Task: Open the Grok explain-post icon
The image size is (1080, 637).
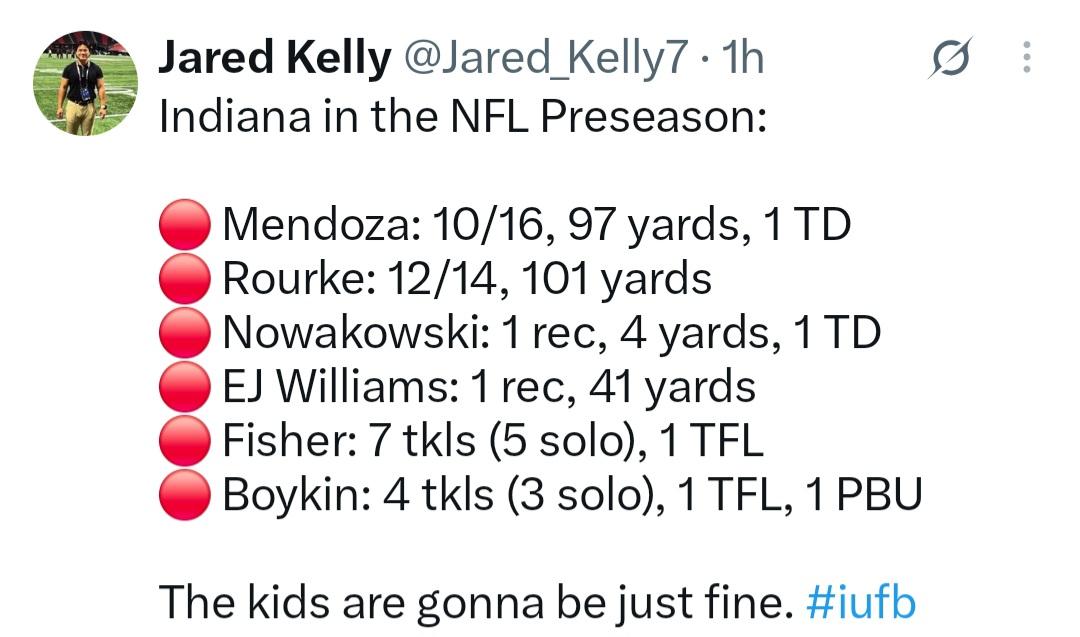Action: click(950, 58)
